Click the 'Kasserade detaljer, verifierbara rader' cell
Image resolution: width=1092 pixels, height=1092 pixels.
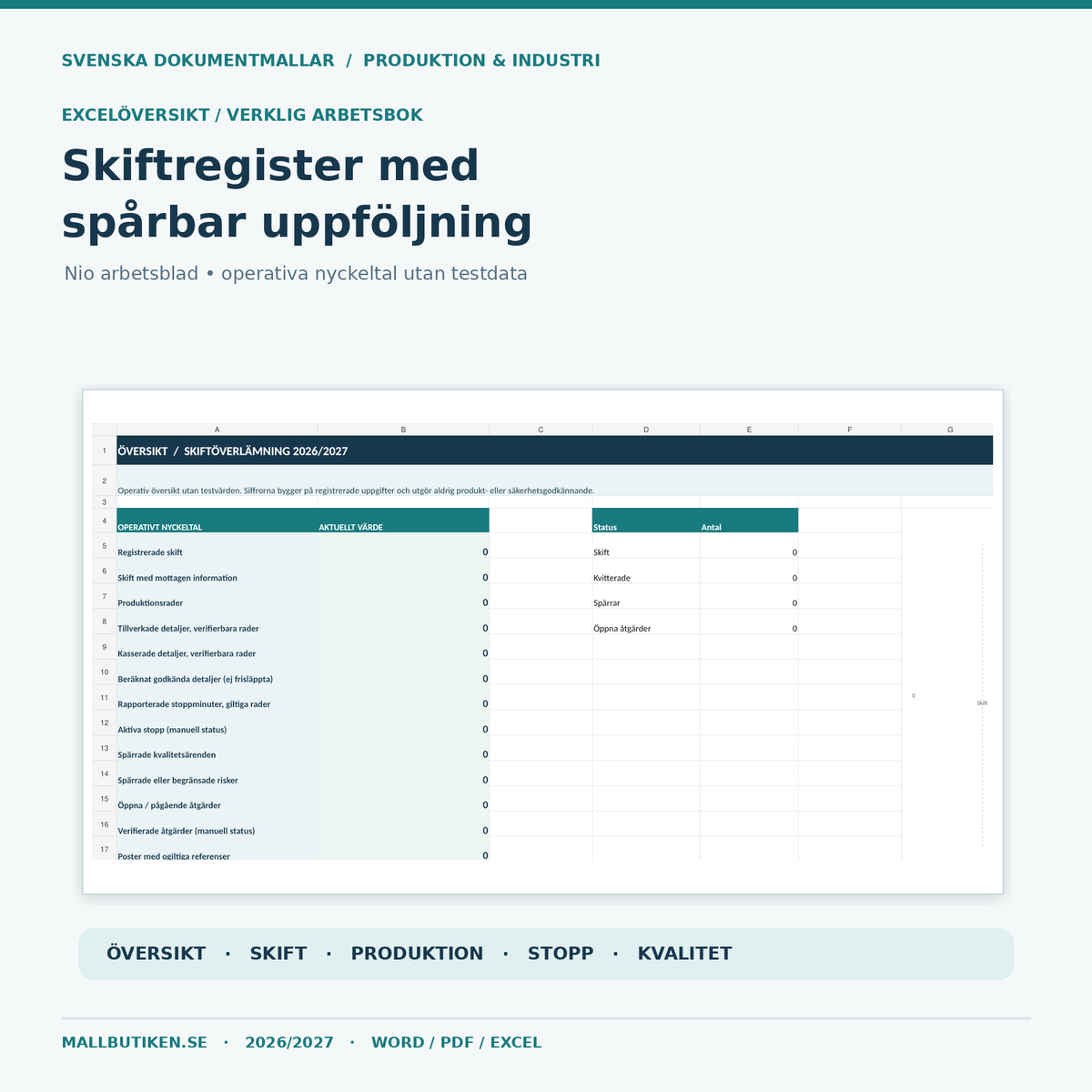pyautogui.click(x=217, y=647)
